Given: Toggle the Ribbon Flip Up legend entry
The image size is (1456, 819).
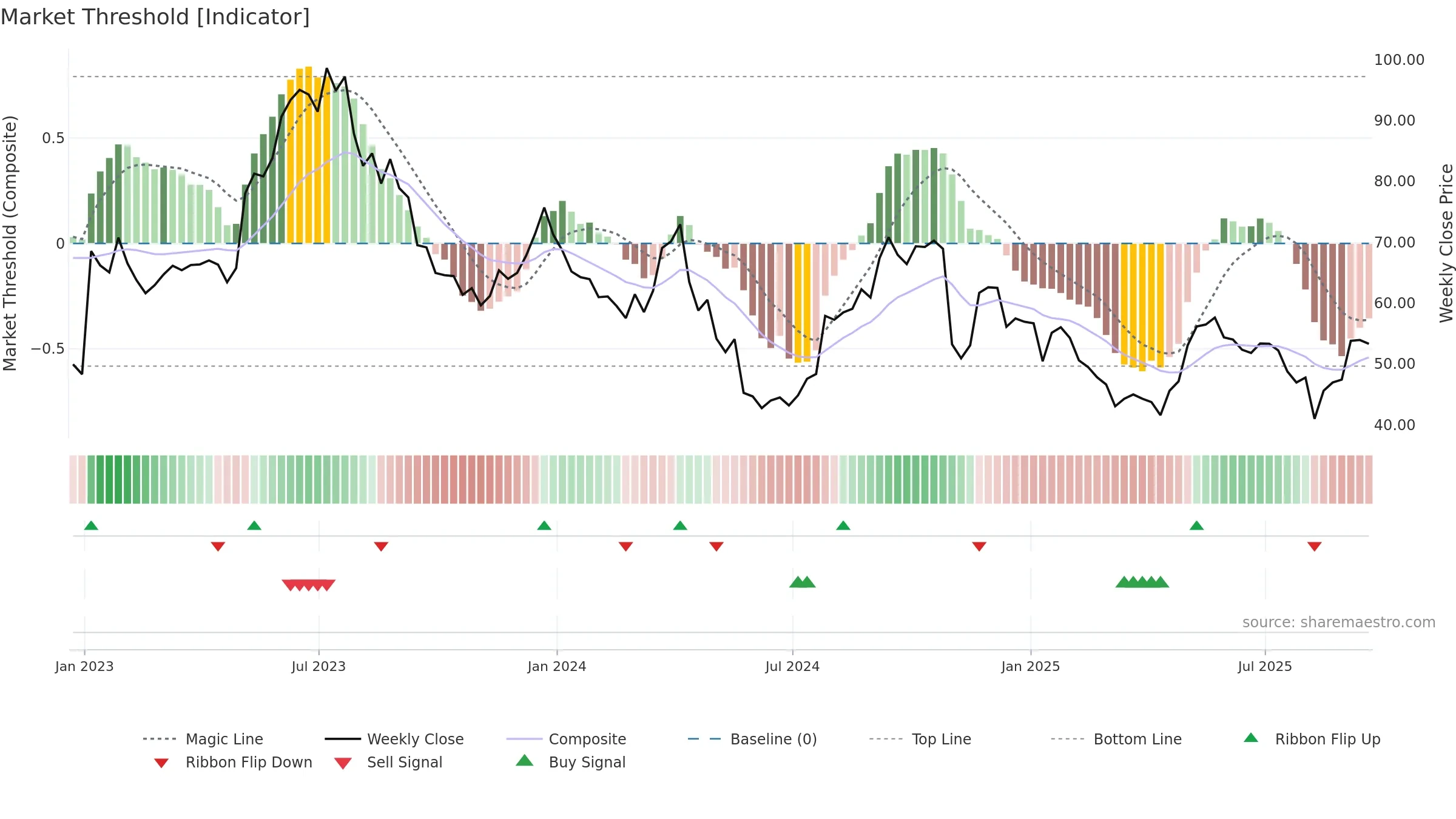Looking at the screenshot, I should coord(1312,739).
